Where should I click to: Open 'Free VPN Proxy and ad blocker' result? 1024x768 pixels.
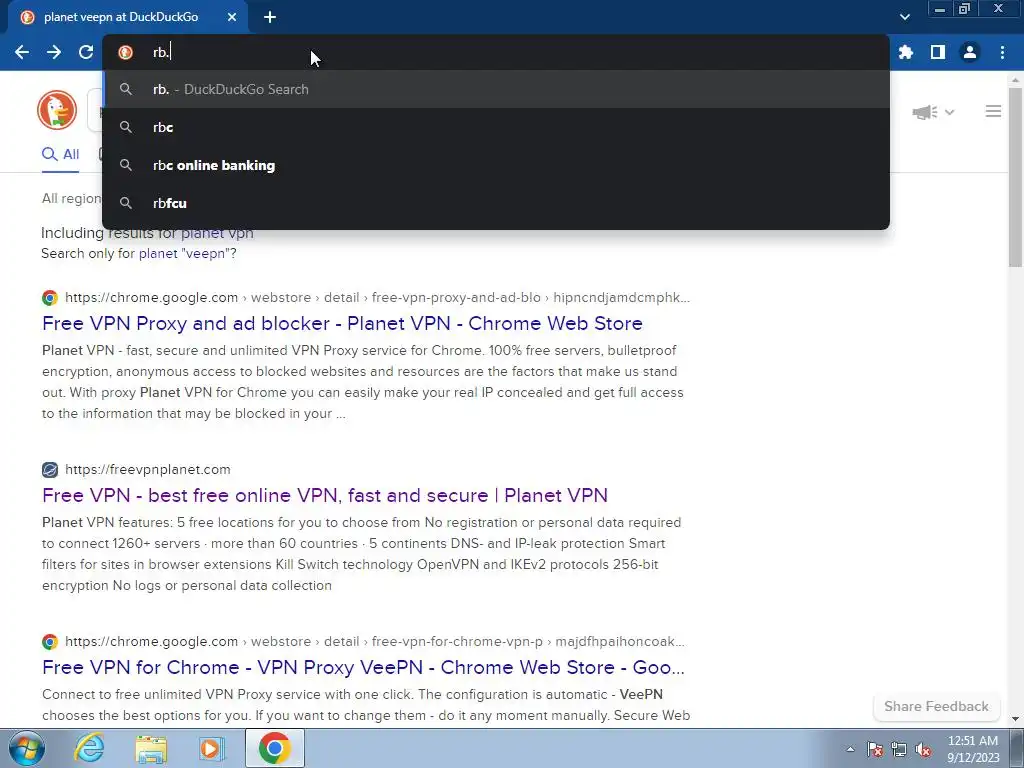click(342, 323)
